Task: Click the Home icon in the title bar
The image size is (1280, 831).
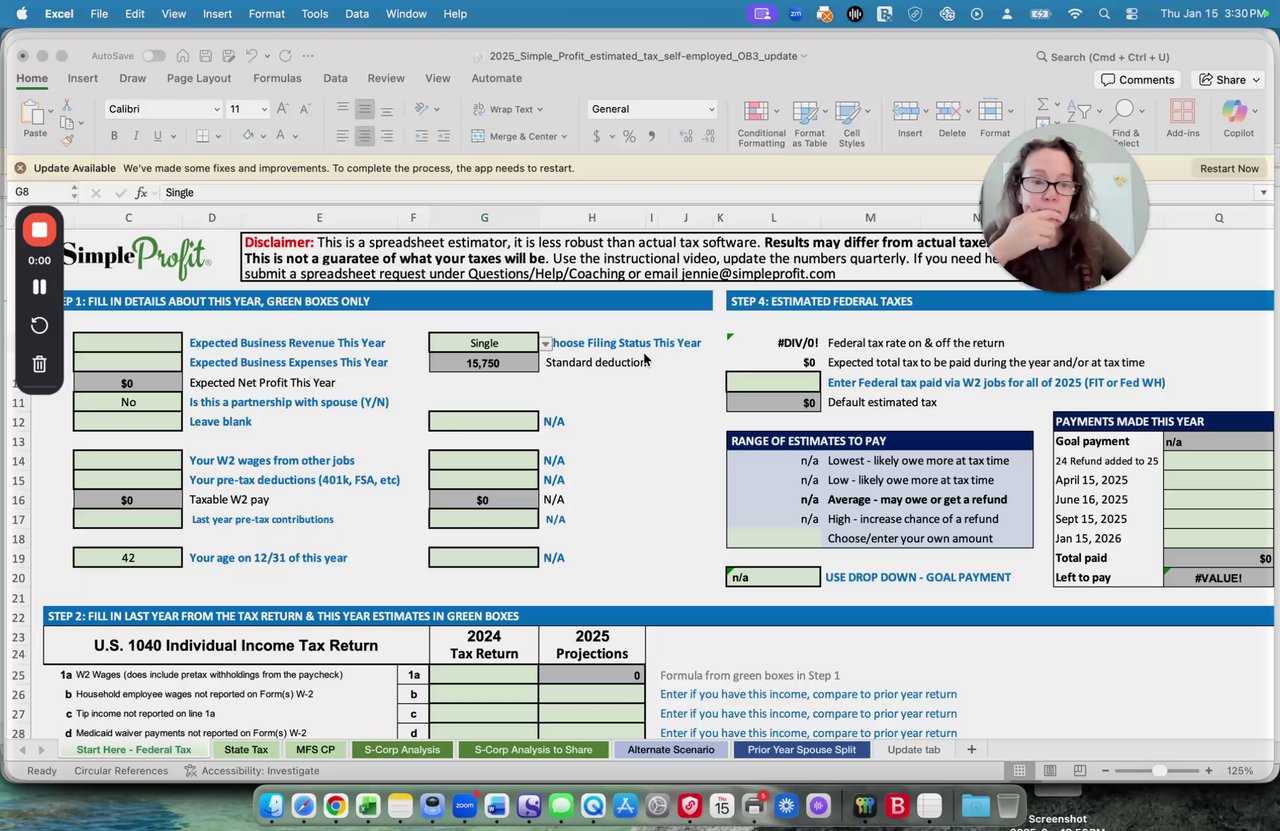Action: (182, 56)
